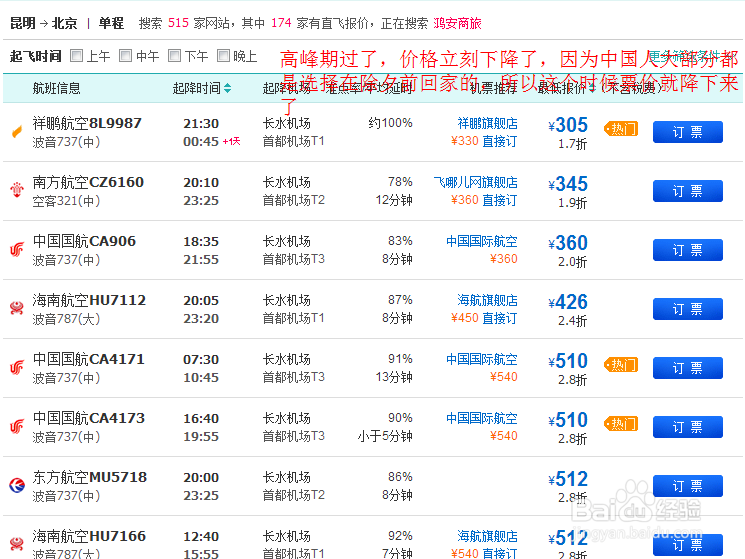This screenshot has height=559, width=745.
Task: Click the 鸿安商旅 site being searched
Action: [458, 23]
